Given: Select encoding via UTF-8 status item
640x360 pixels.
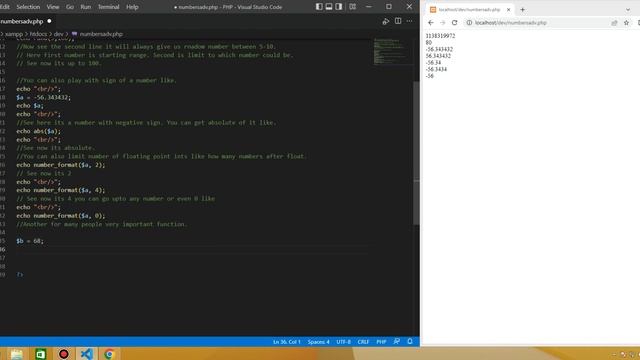Looking at the screenshot, I should pos(343,342).
